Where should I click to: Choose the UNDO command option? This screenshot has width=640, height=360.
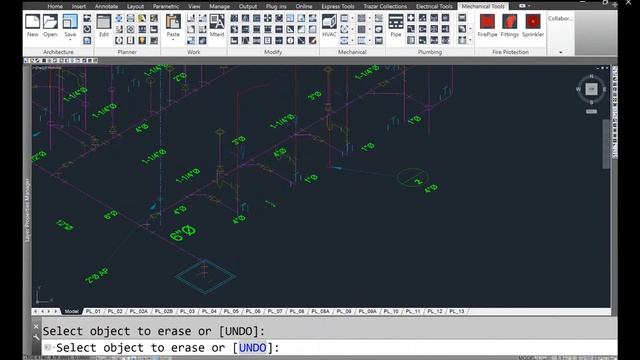(x=252, y=348)
